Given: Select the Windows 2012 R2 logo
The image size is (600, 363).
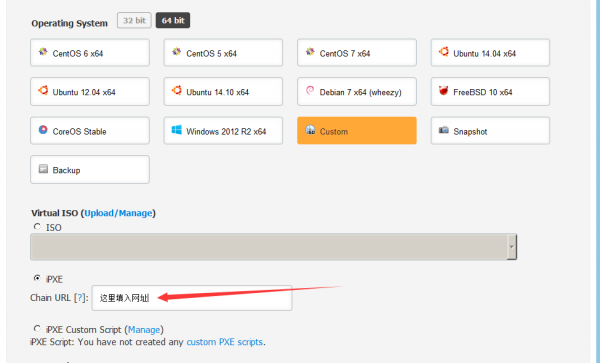Looking at the screenshot, I should (176, 130).
